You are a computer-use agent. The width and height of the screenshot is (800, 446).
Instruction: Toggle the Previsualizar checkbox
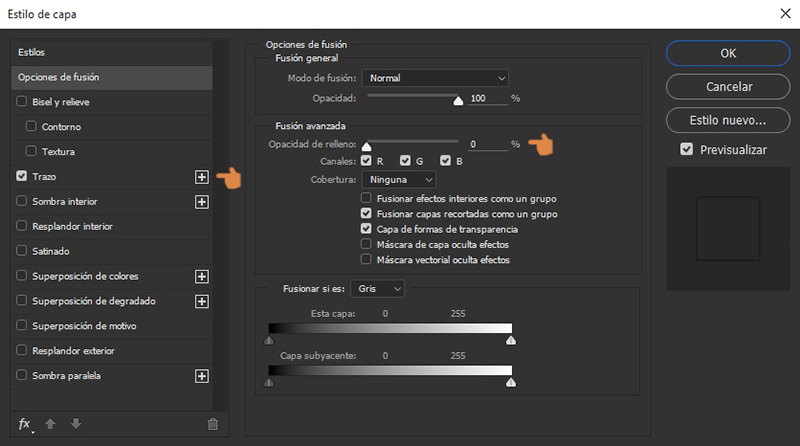(687, 149)
